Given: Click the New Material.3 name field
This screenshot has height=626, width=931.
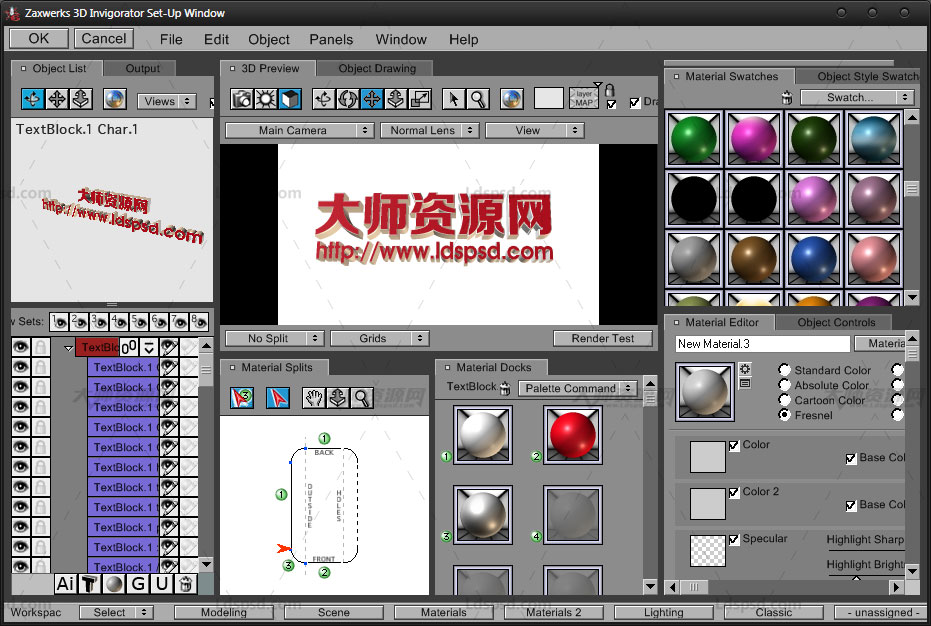Looking at the screenshot, I should tap(762, 344).
